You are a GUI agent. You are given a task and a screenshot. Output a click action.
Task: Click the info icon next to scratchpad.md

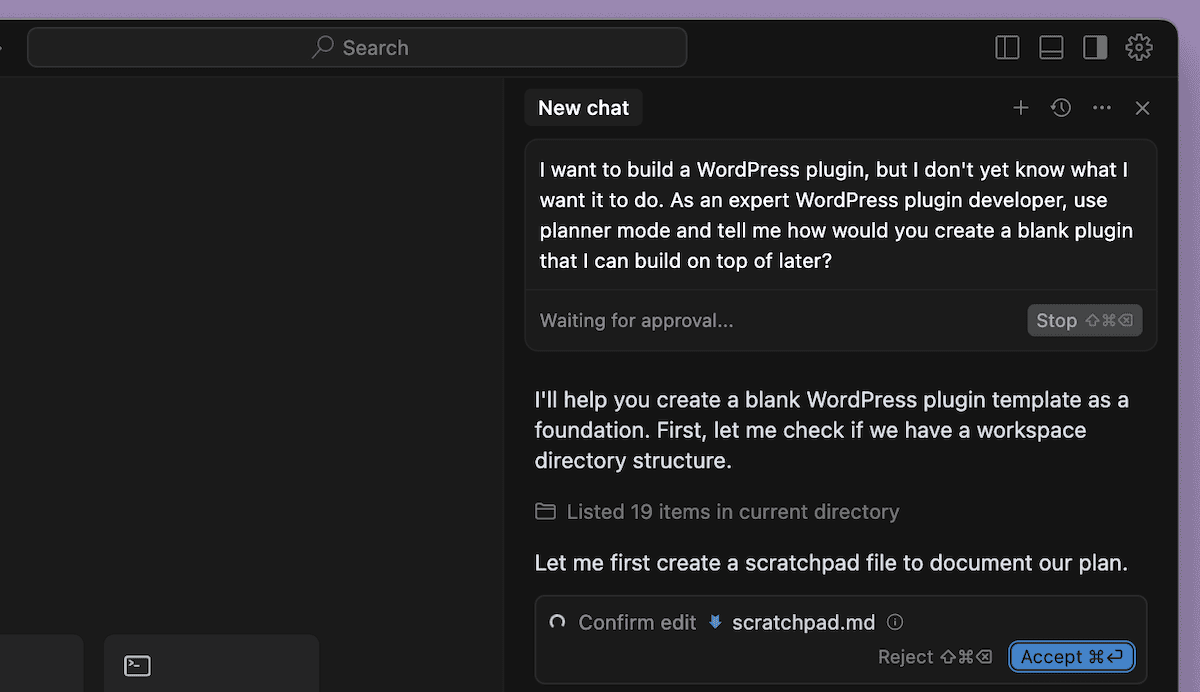(895, 622)
